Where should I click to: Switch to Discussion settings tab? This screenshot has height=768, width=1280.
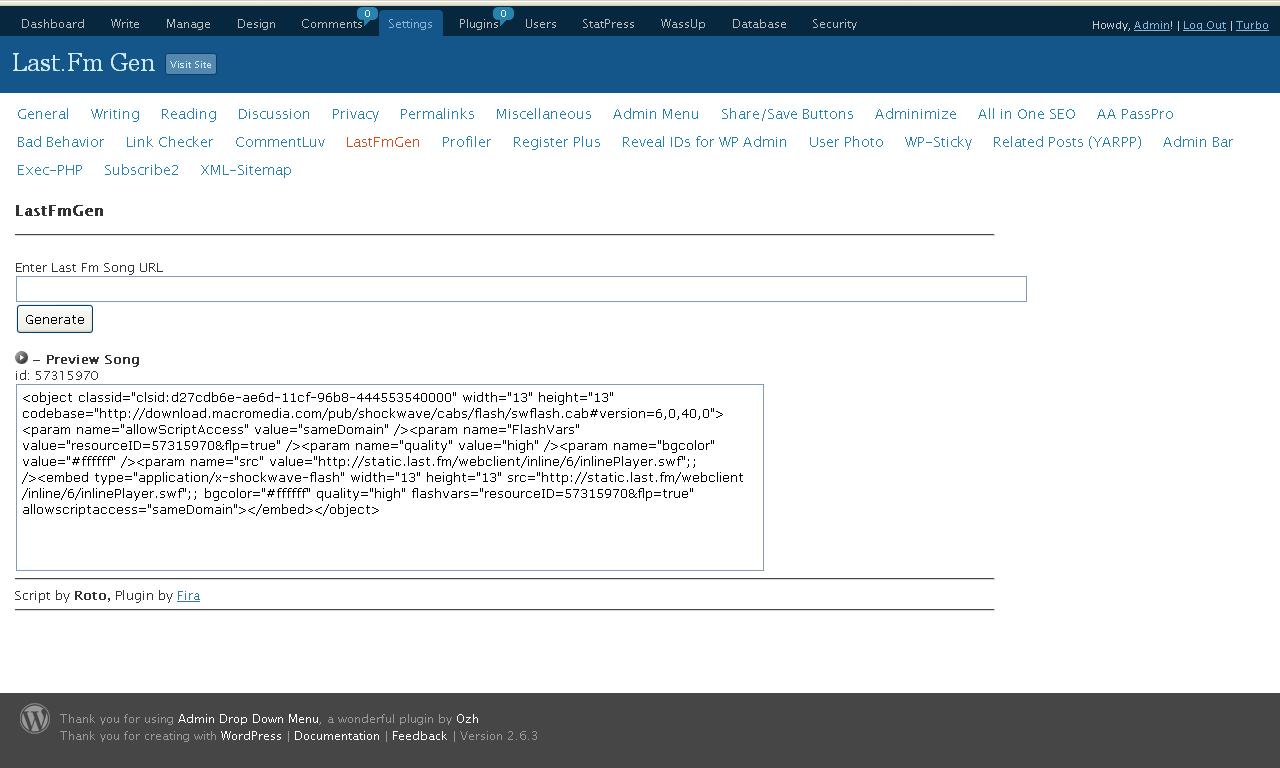coord(274,114)
